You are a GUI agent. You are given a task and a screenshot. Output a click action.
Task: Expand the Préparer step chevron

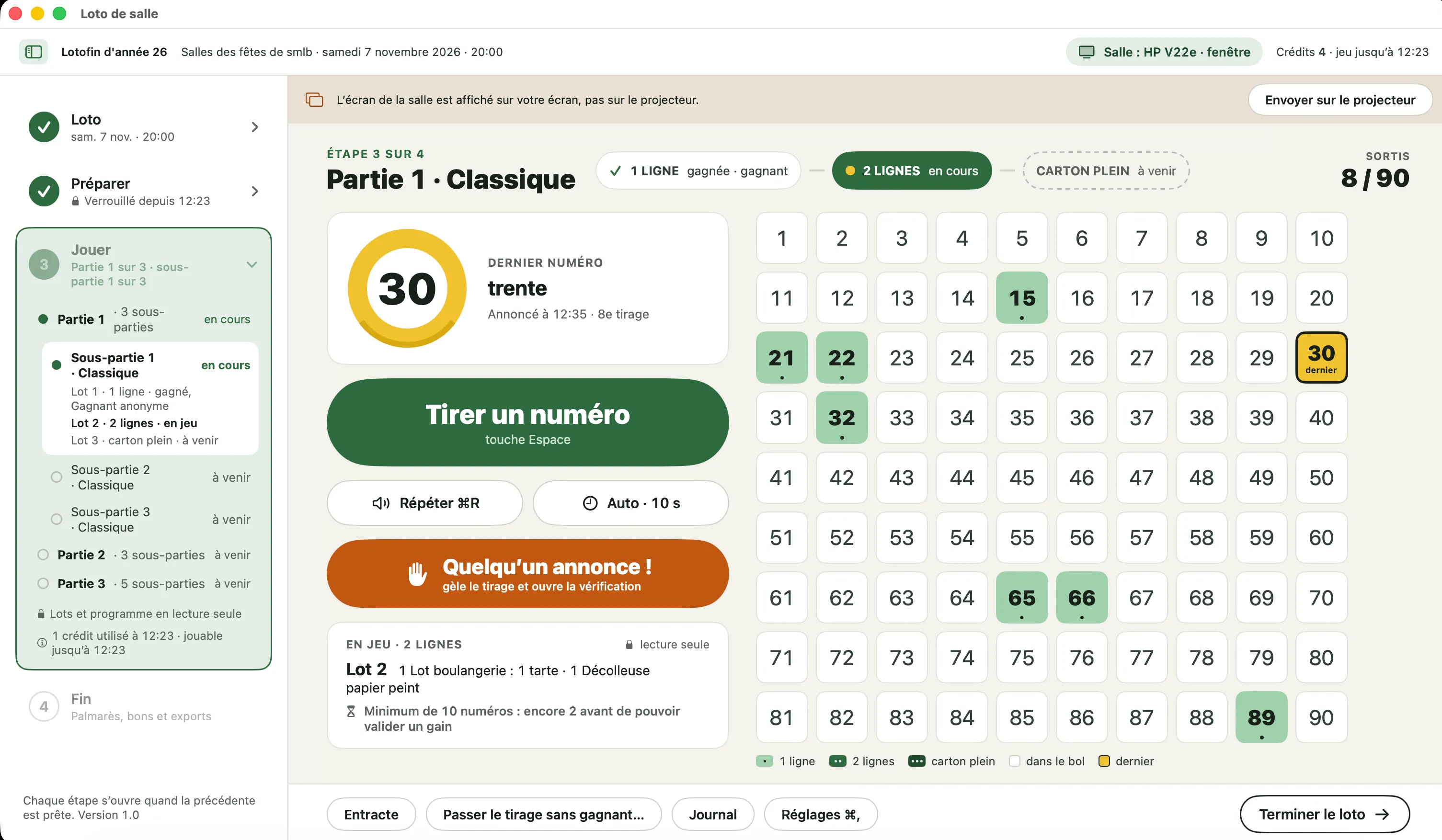(x=255, y=191)
